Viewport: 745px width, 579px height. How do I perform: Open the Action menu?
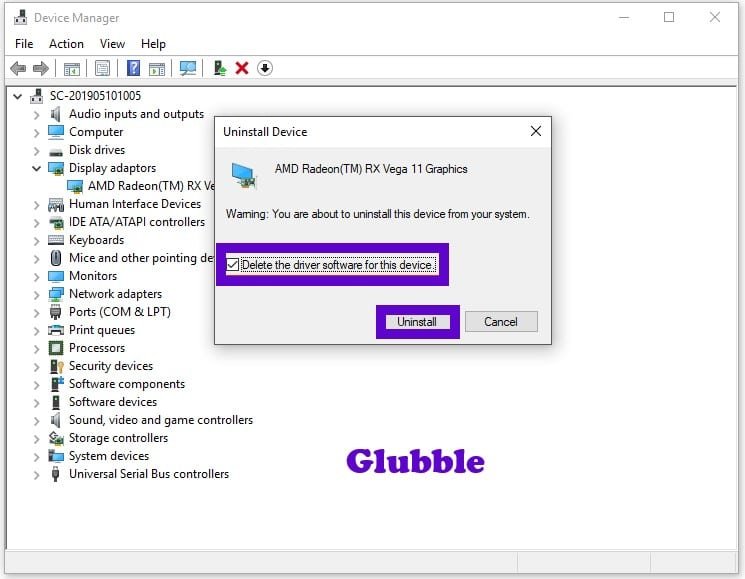(x=67, y=44)
